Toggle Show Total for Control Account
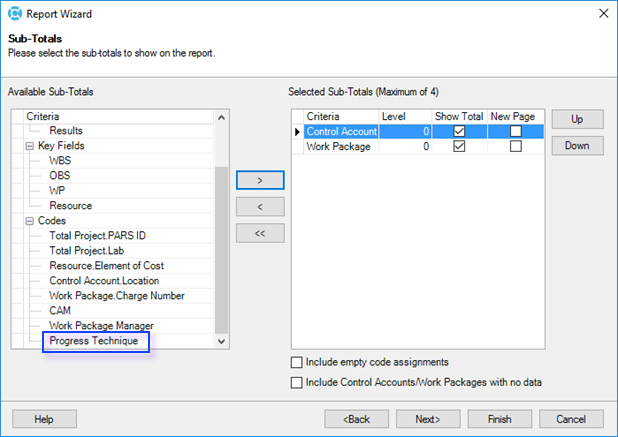The height and width of the screenshot is (437, 618). pos(459,131)
